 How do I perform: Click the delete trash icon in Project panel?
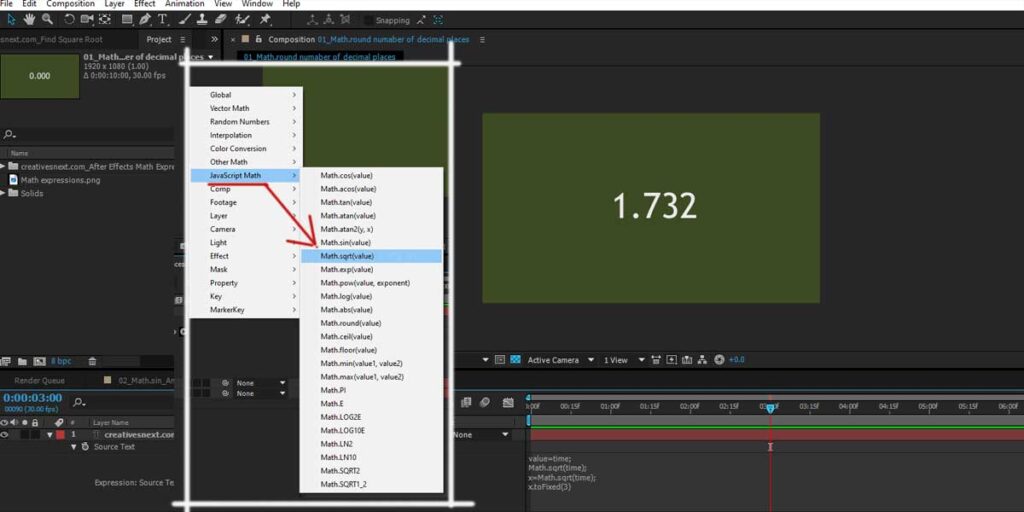pyautogui.click(x=92, y=361)
